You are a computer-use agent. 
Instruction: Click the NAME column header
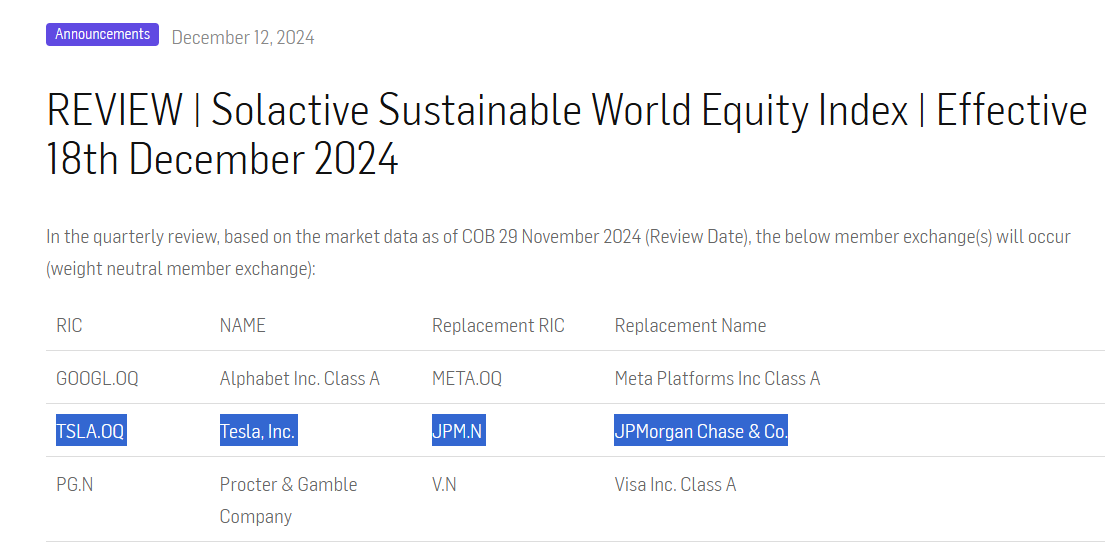tap(242, 325)
